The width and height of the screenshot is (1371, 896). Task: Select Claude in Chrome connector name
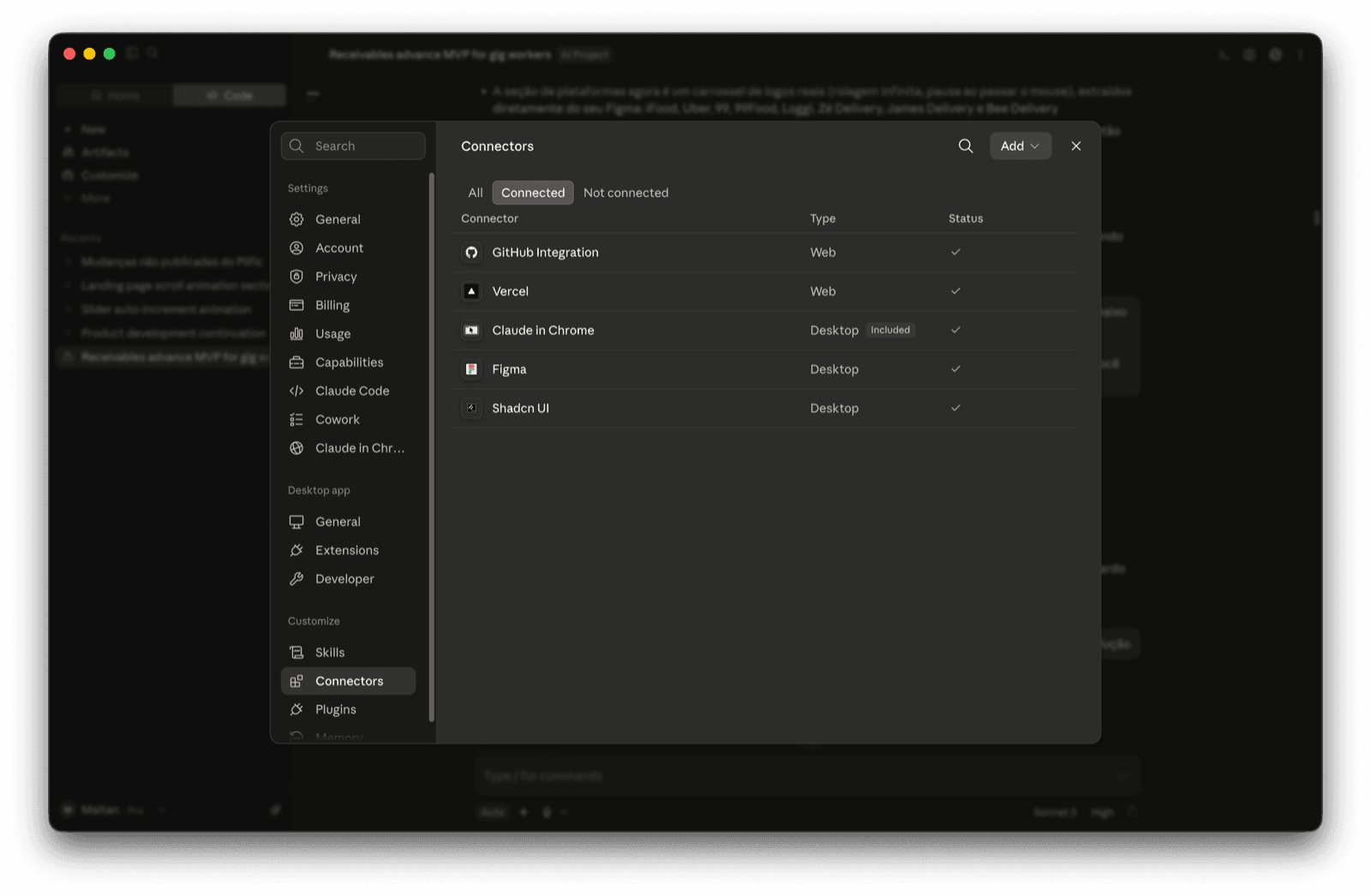click(x=543, y=330)
